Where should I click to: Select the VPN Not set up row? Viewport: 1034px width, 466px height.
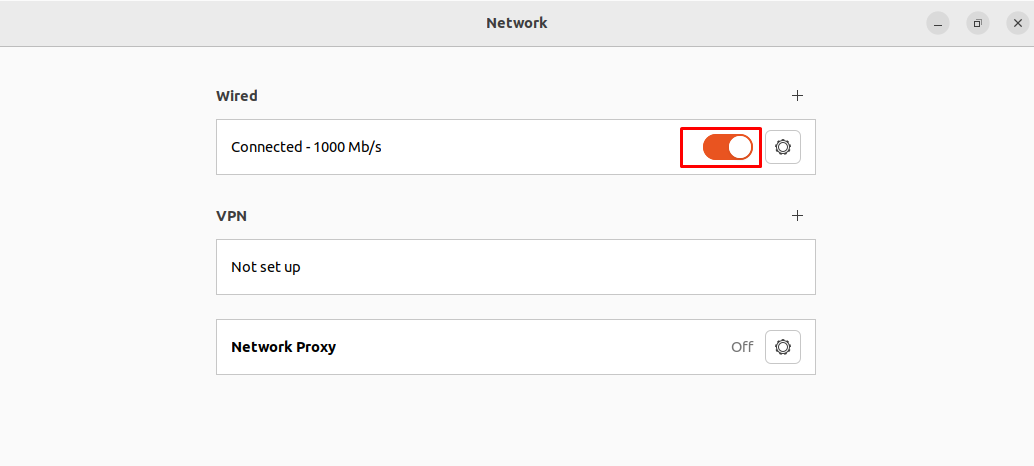point(516,267)
